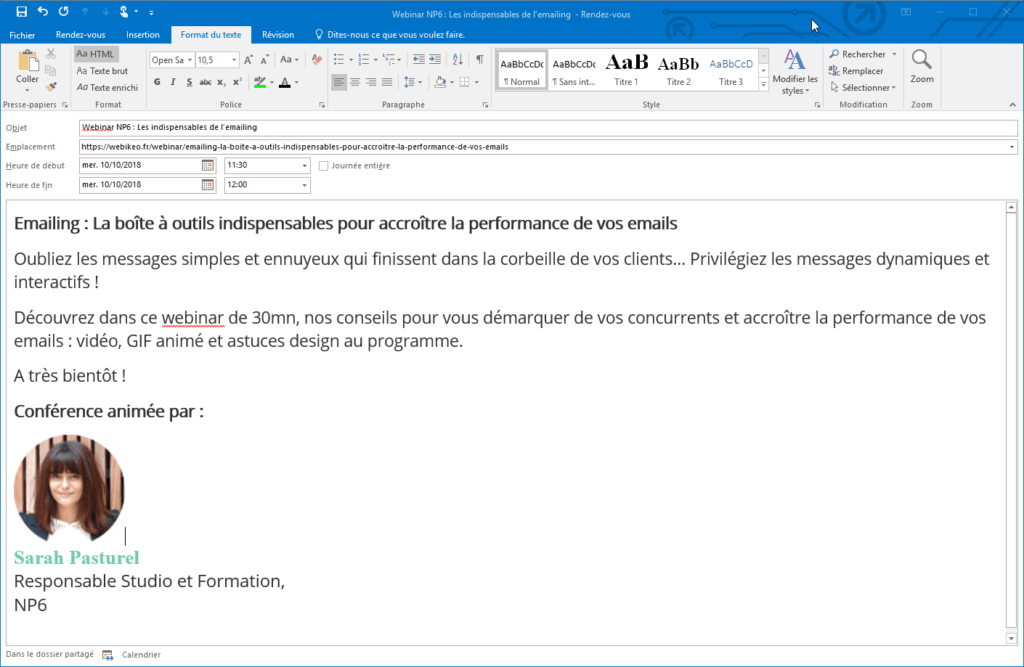This screenshot has height=667, width=1024.
Task: Open the Sélectionner dropdown
Action: [863, 88]
